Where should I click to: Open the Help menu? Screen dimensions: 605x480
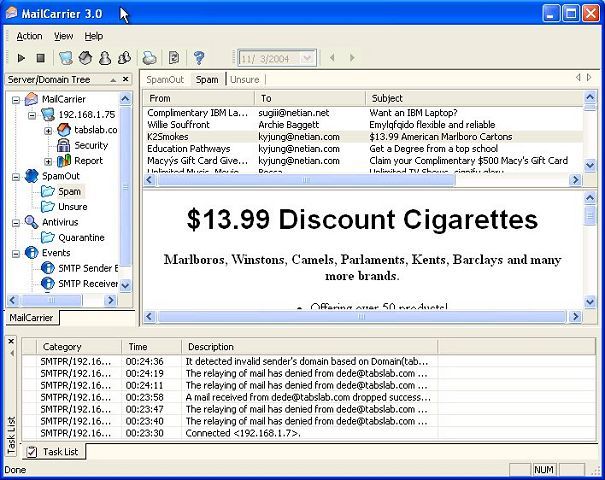[94, 36]
